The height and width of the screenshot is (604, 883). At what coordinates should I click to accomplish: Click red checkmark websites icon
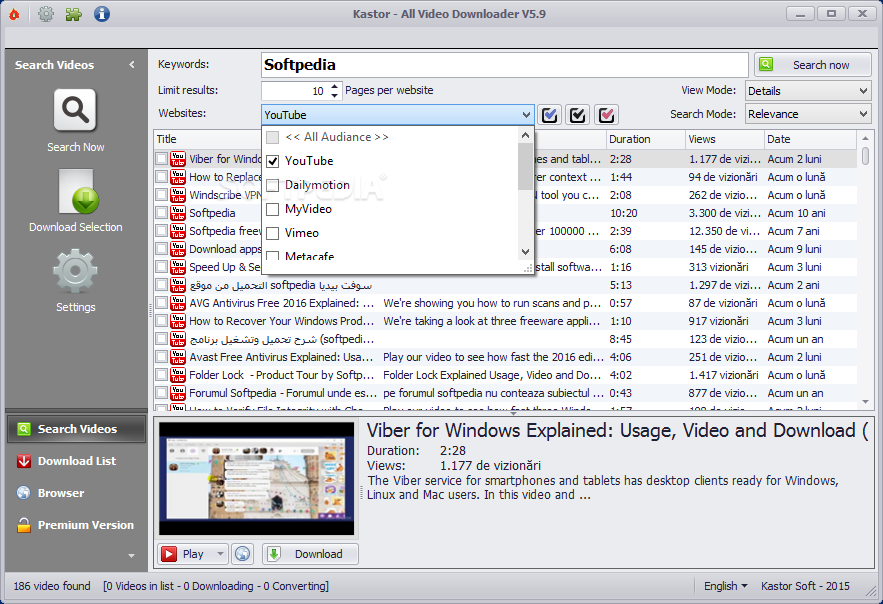click(x=606, y=115)
